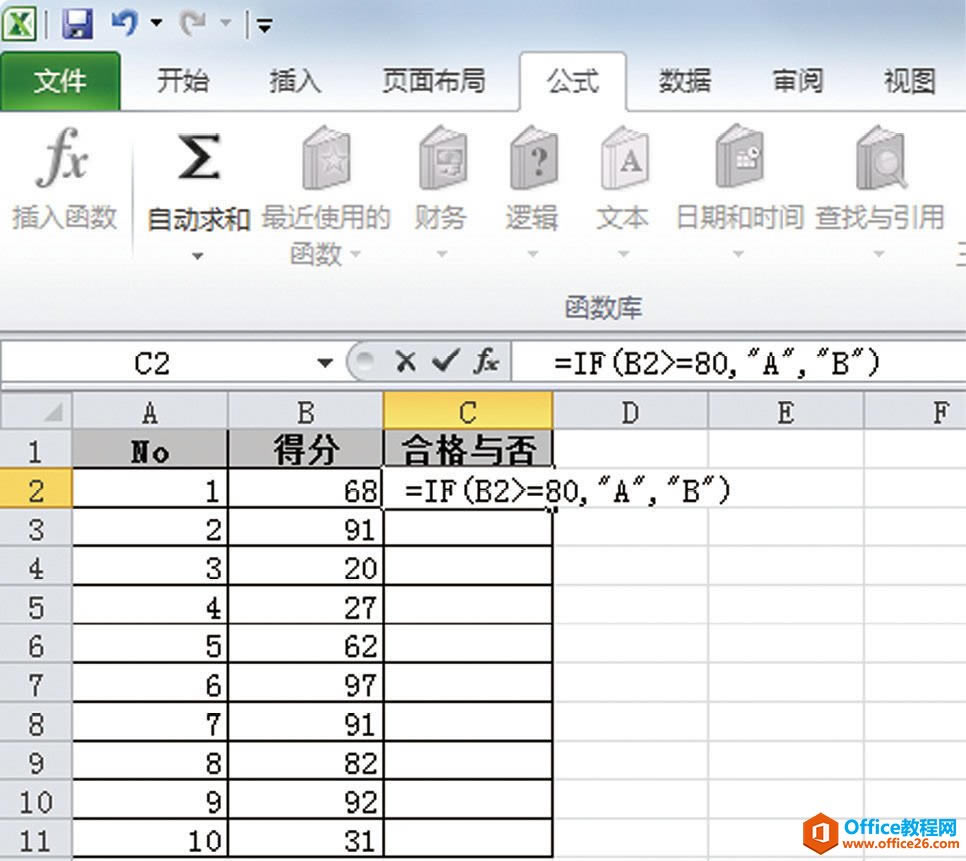Screen dimensions: 966x861
Task: Switch to the 页面布局 tab
Action: [x=434, y=81]
